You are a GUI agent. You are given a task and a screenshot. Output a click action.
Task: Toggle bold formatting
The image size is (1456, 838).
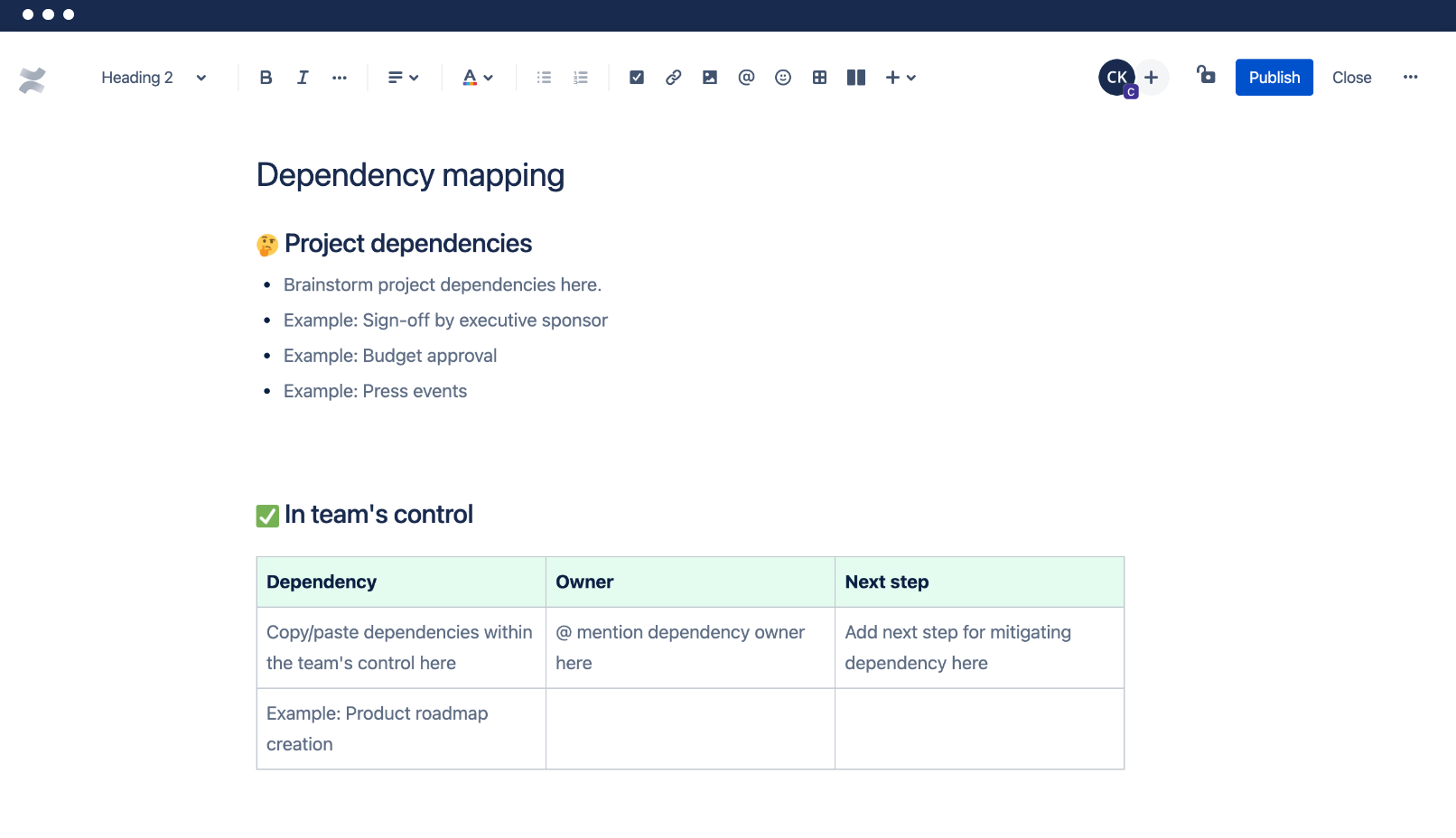(x=266, y=78)
